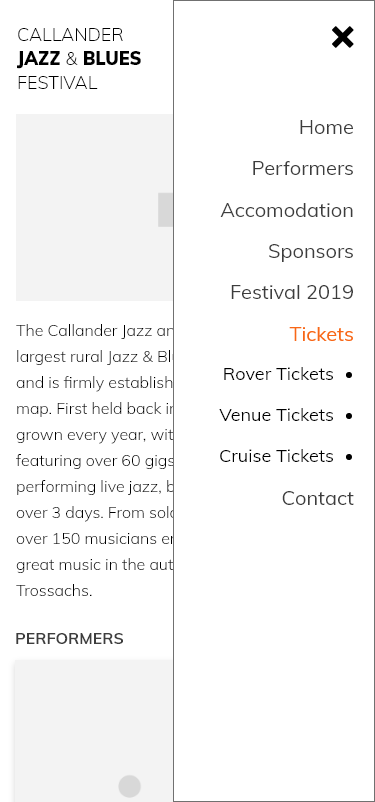Click the grey circle on performer card
Viewport: 375px width, 802px height.
(x=129, y=786)
